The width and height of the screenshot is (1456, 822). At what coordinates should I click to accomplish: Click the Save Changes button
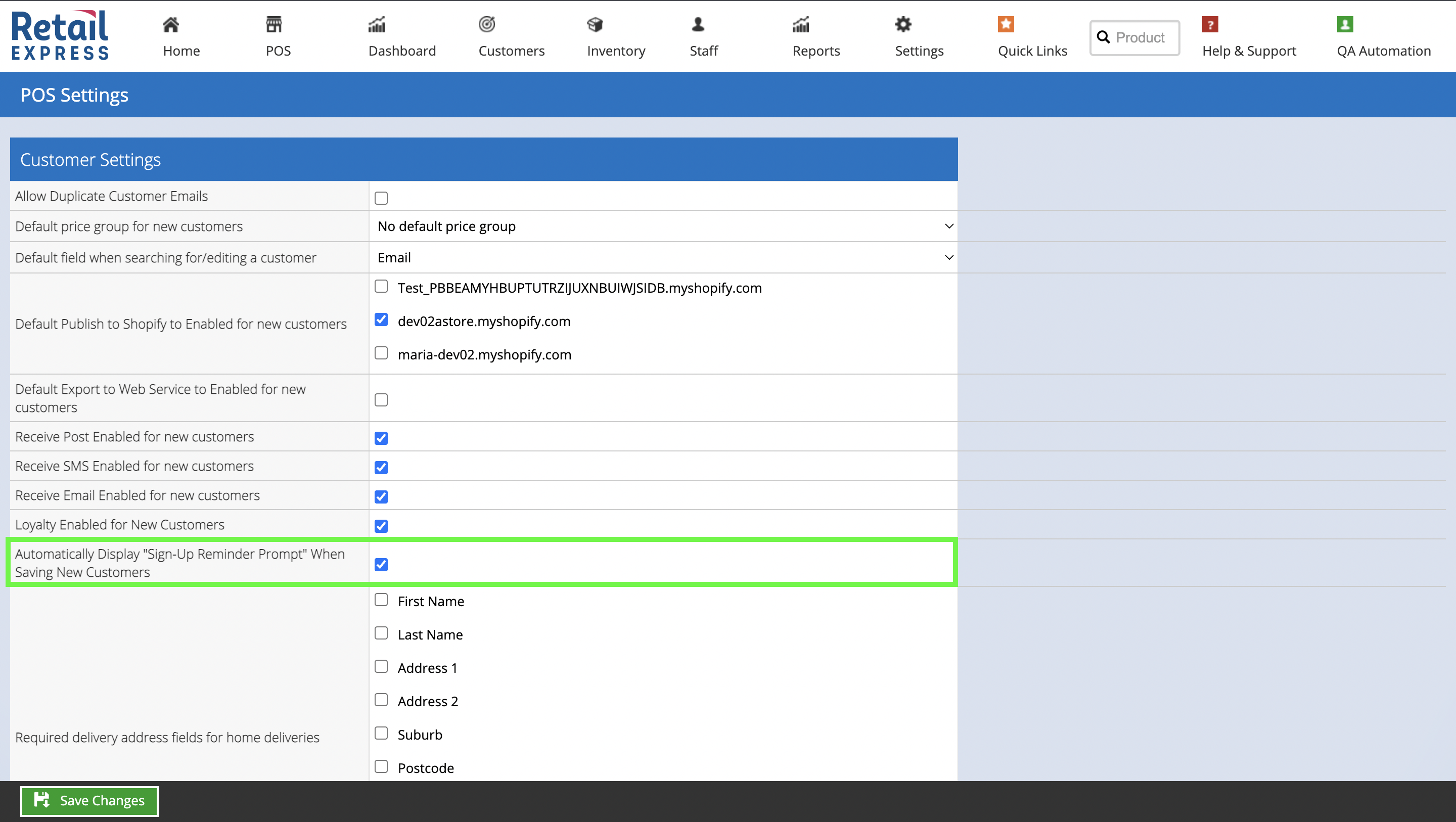click(x=89, y=801)
